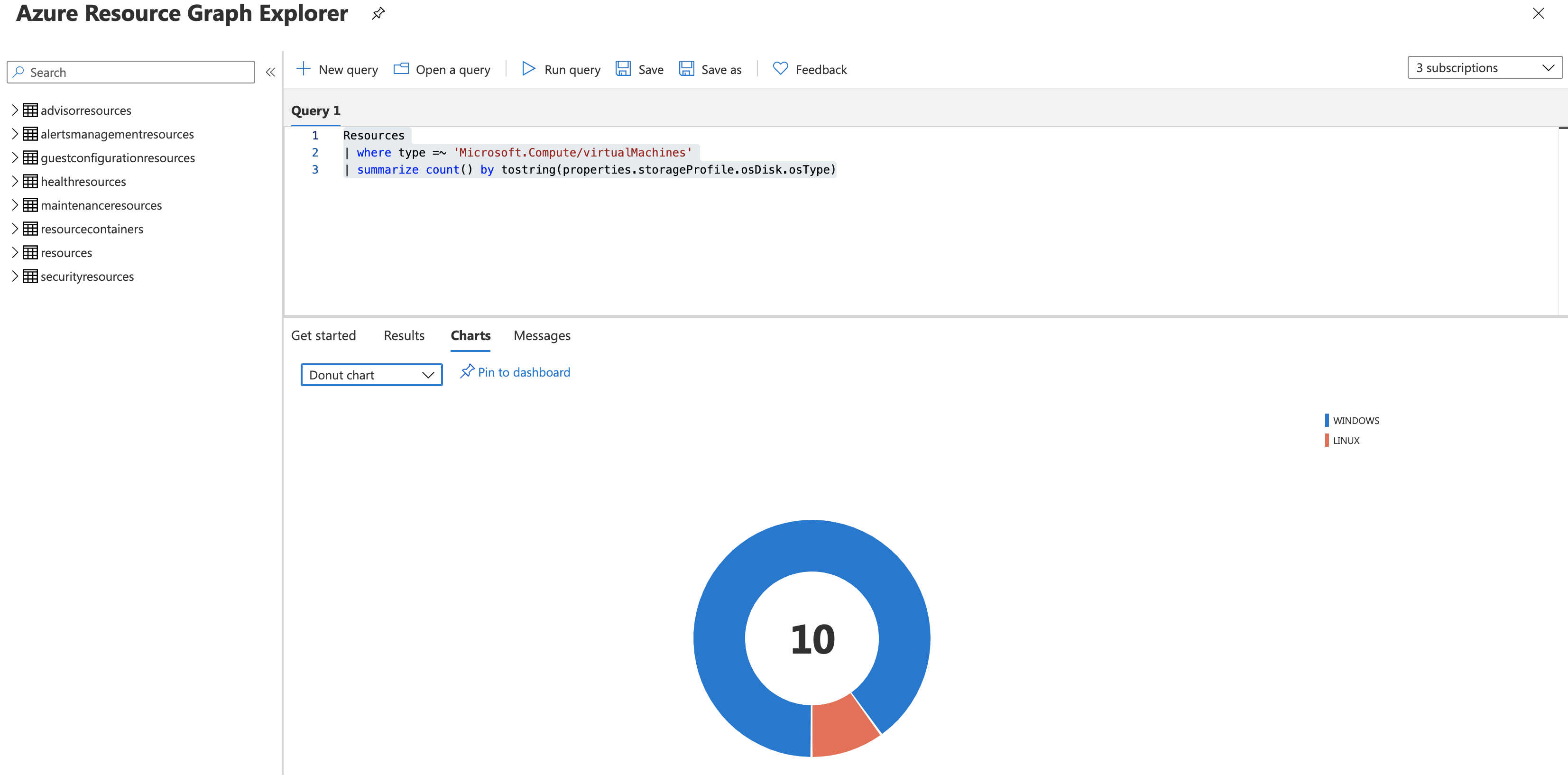Click the resources table icon
Screen dimensions: 1568x775
click(30, 253)
